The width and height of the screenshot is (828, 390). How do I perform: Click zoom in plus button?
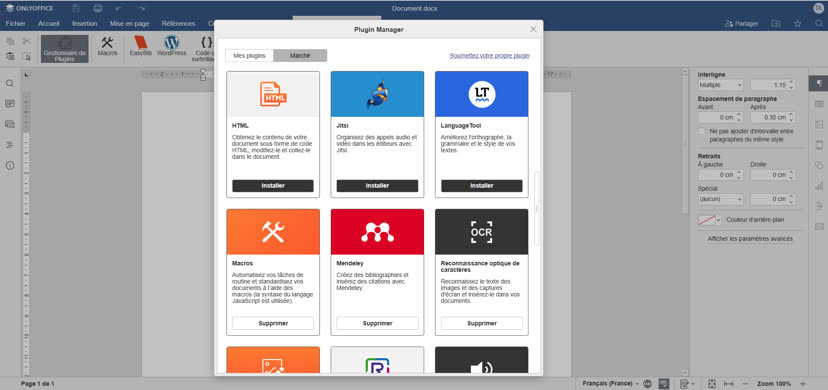(x=803, y=384)
